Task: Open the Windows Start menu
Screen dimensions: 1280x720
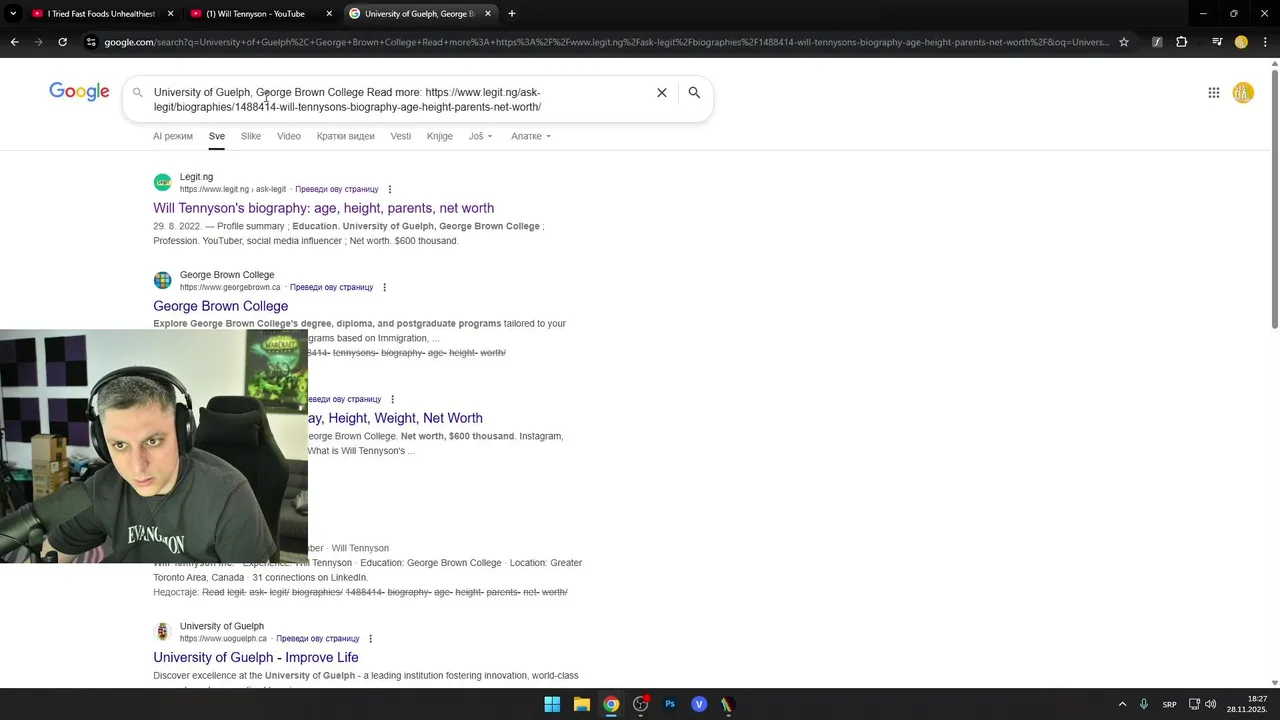Action: tap(552, 704)
